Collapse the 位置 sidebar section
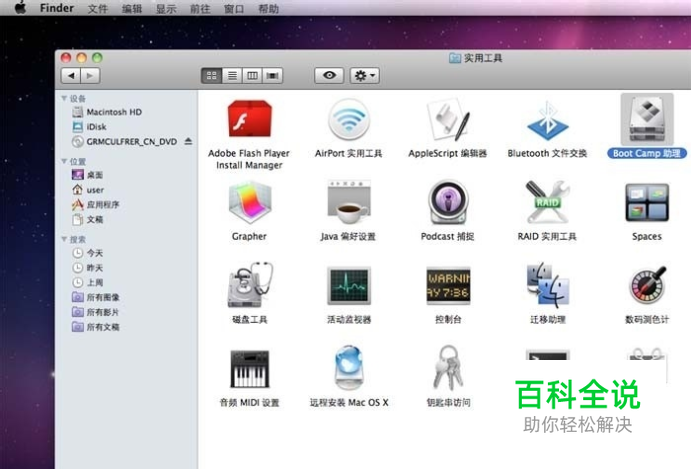 [64, 161]
